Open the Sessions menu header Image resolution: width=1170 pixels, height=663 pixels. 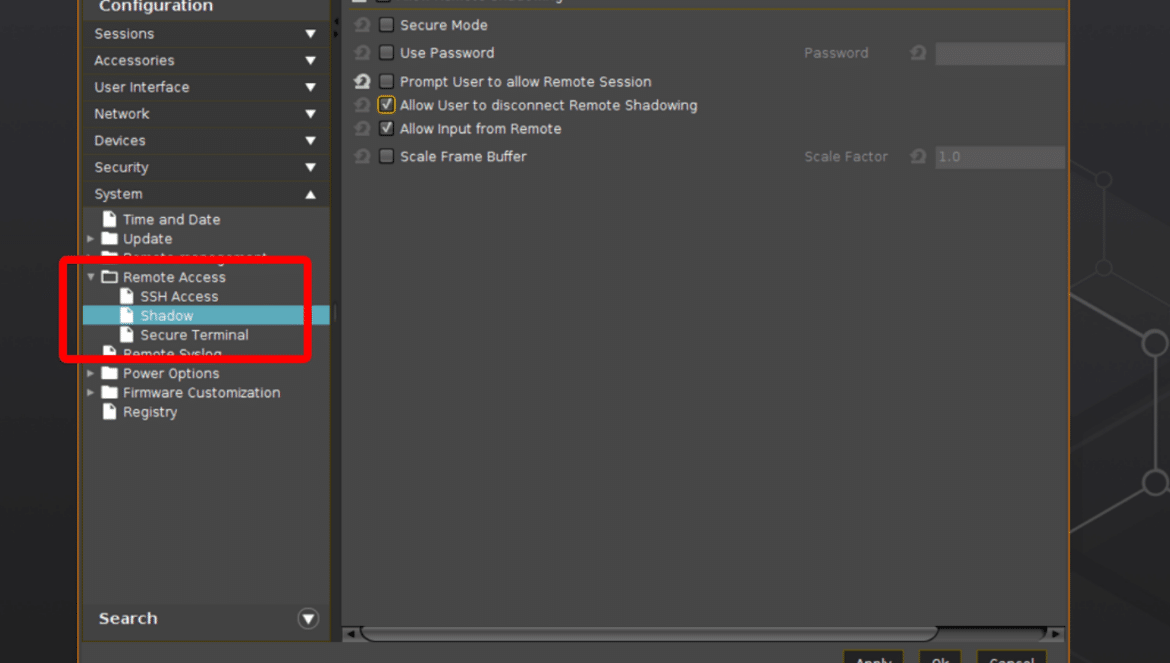pyautogui.click(x=206, y=34)
